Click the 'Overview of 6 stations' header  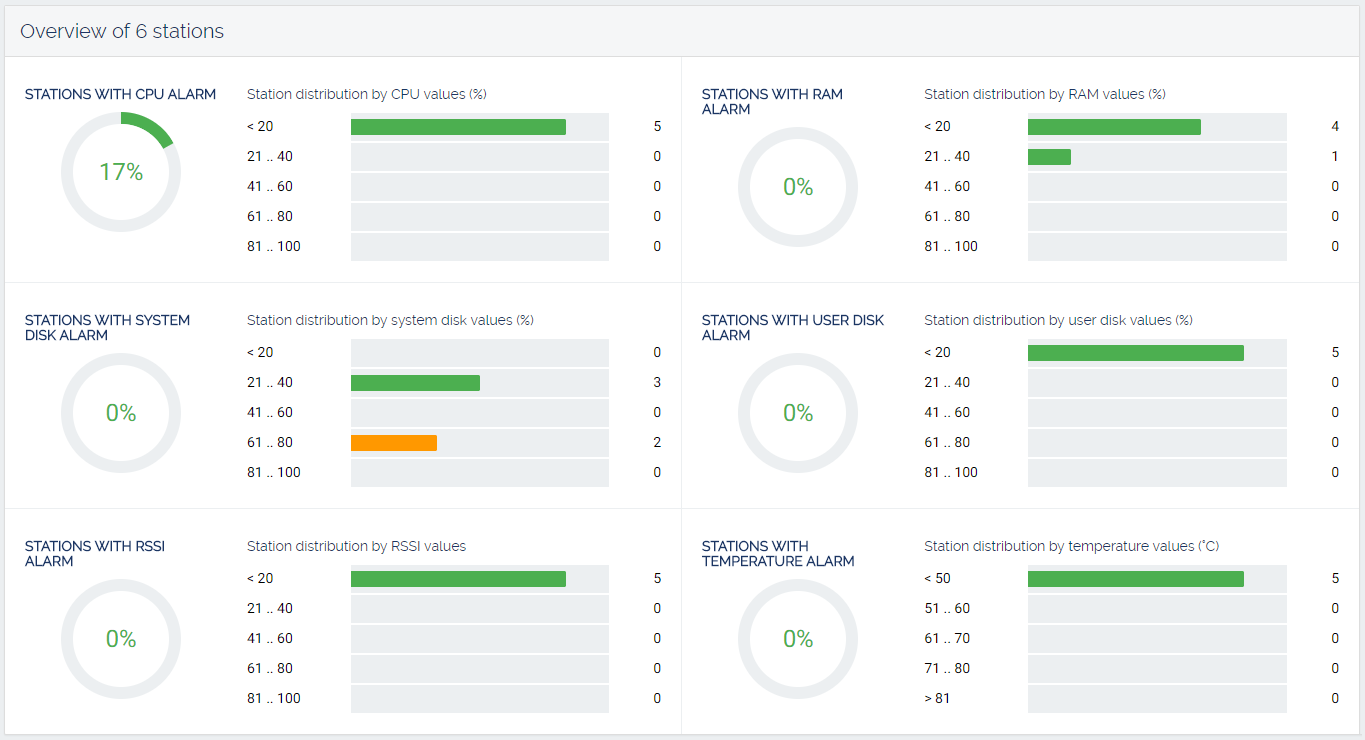[122, 32]
